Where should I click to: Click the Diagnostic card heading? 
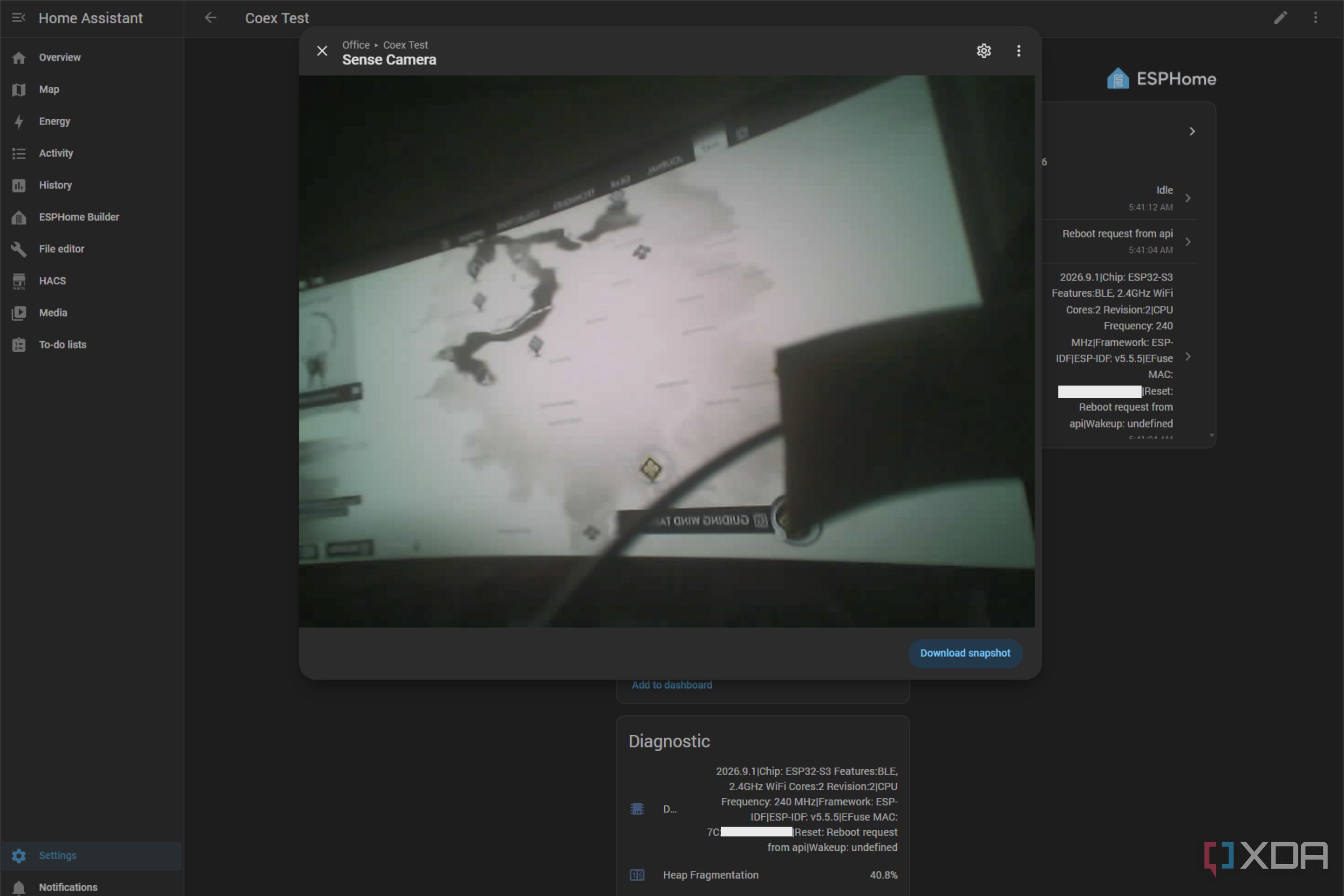tap(669, 741)
